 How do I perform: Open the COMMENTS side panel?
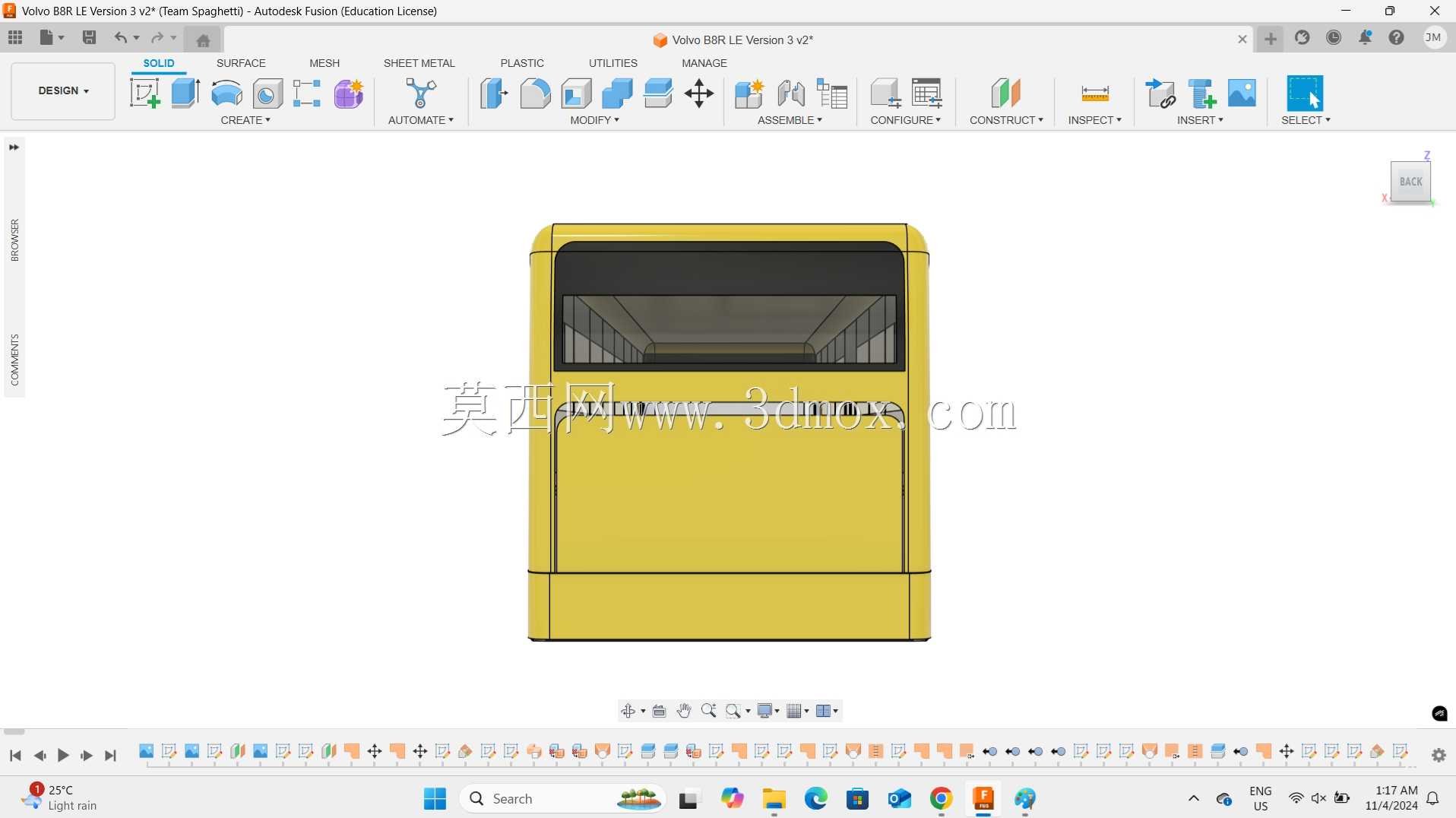pyautogui.click(x=14, y=360)
